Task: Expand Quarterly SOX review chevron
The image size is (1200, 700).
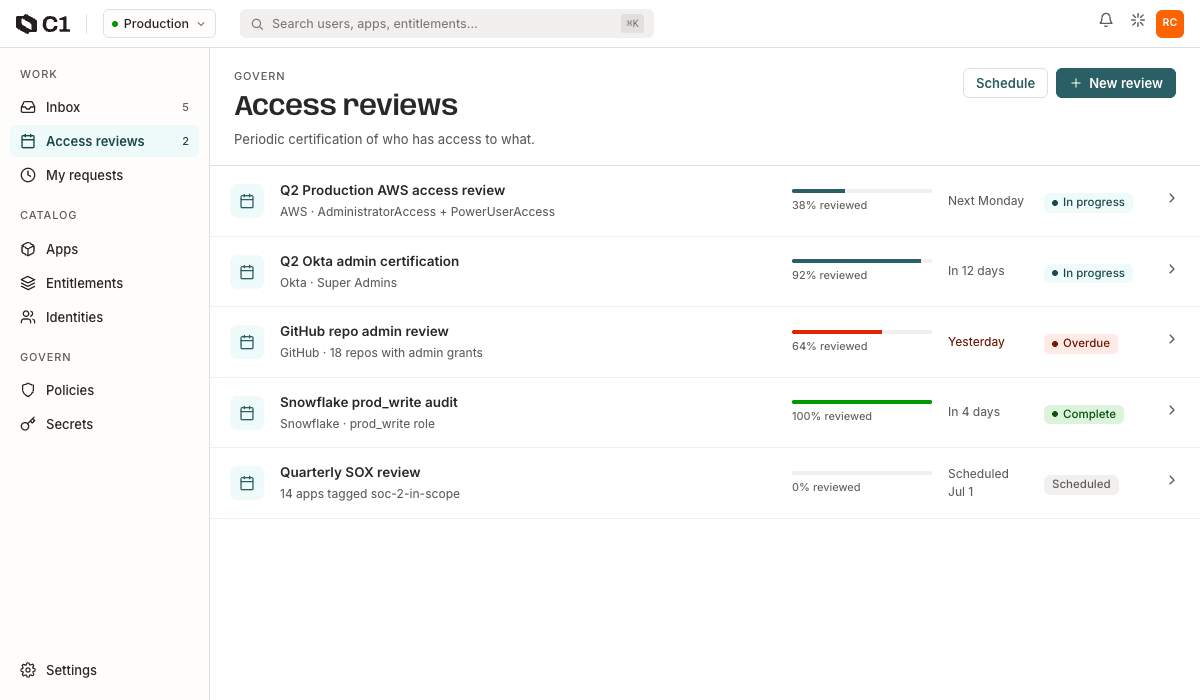Action: pyautogui.click(x=1172, y=480)
